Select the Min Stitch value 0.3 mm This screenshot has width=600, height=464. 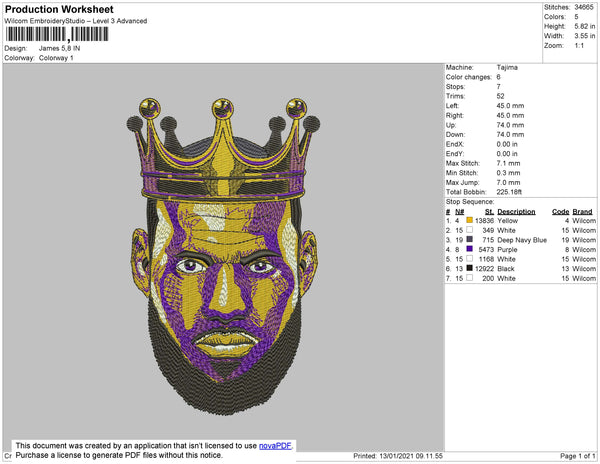(x=508, y=173)
